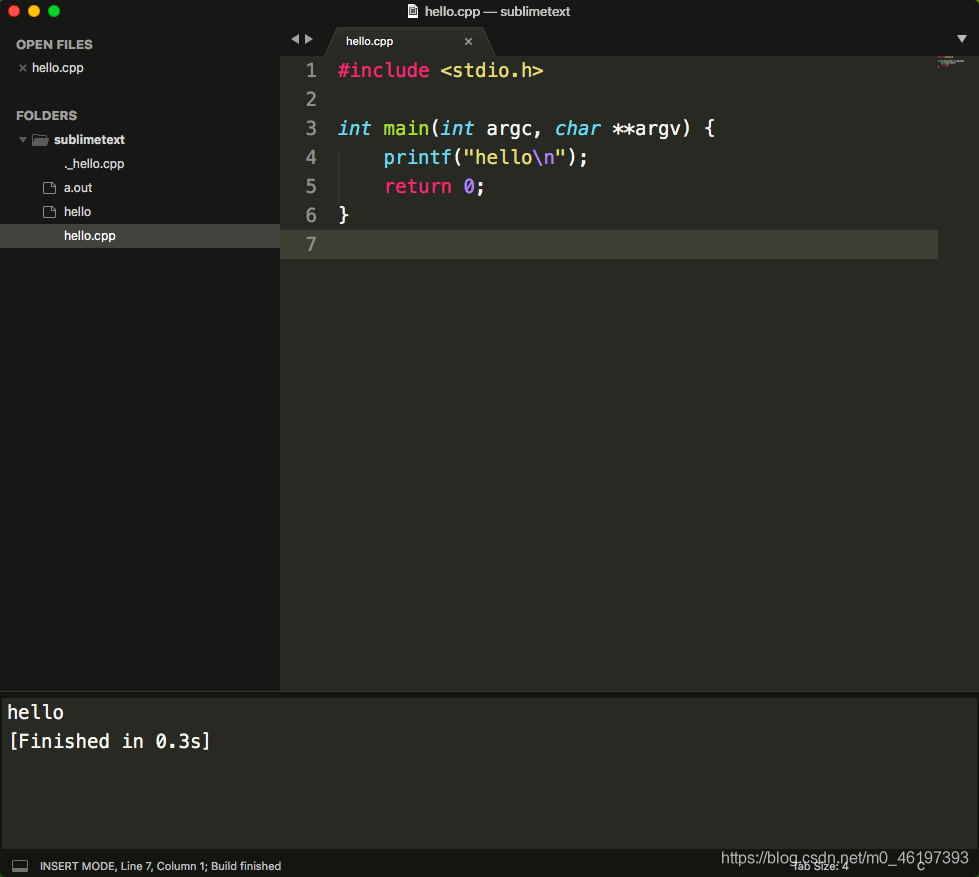The width and height of the screenshot is (979, 877).
Task: Click the file icon in title bar
Action: click(x=413, y=11)
